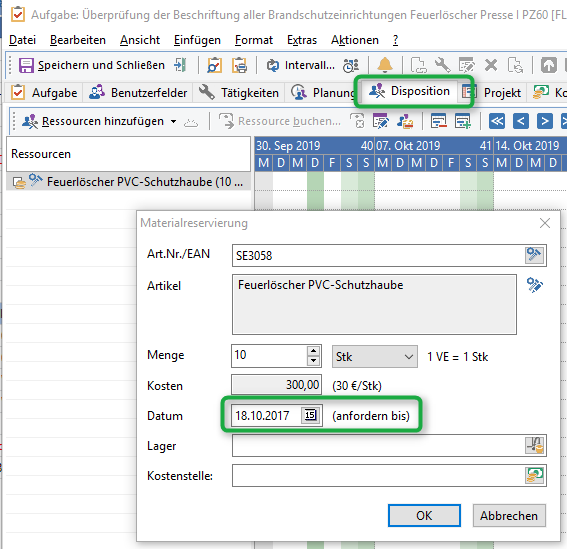Click the Kosten field showing 300,00
Viewport: 567px width, 549px height.
point(276,384)
